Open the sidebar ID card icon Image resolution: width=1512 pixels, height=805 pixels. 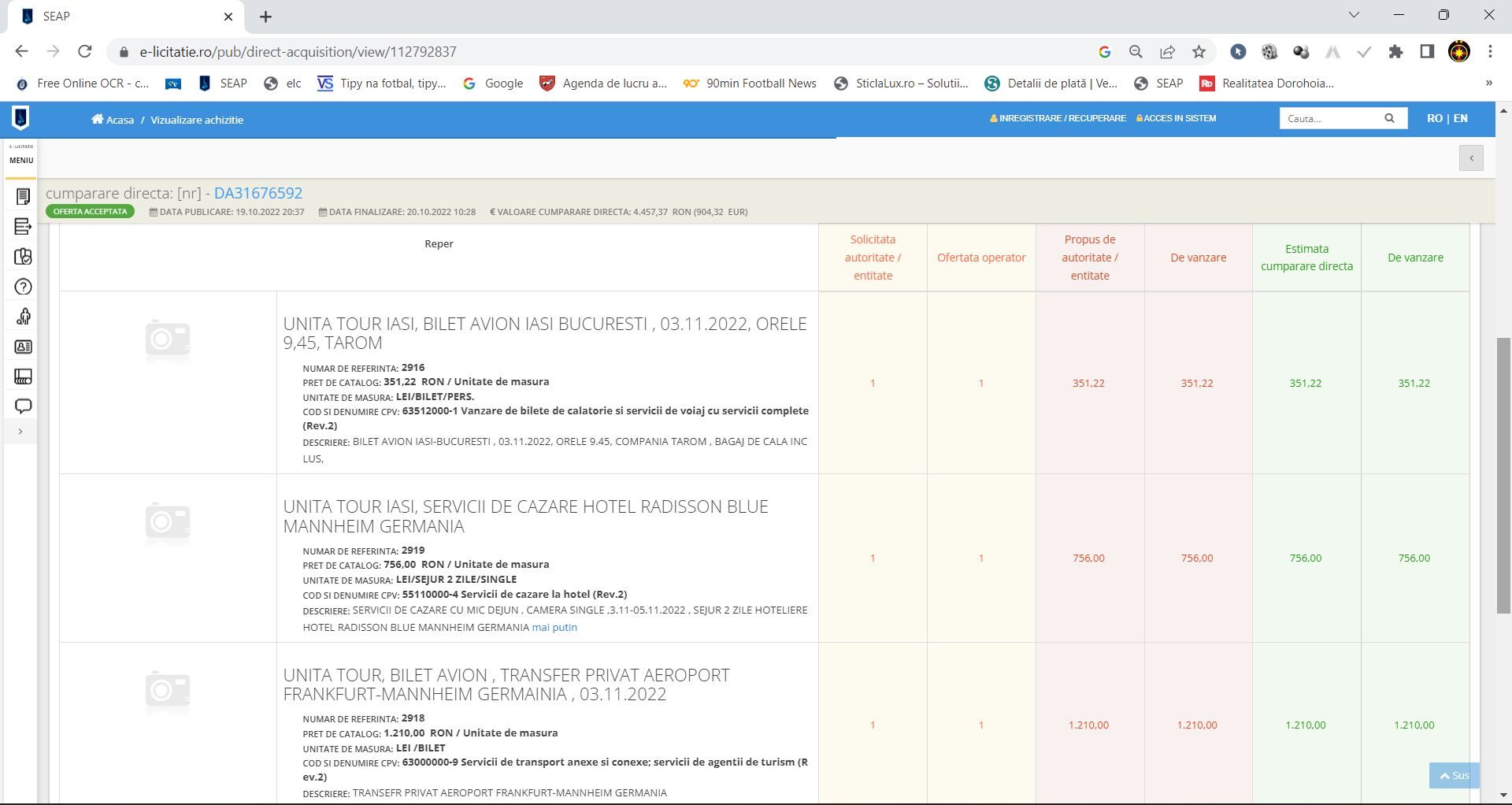pyautogui.click(x=23, y=347)
